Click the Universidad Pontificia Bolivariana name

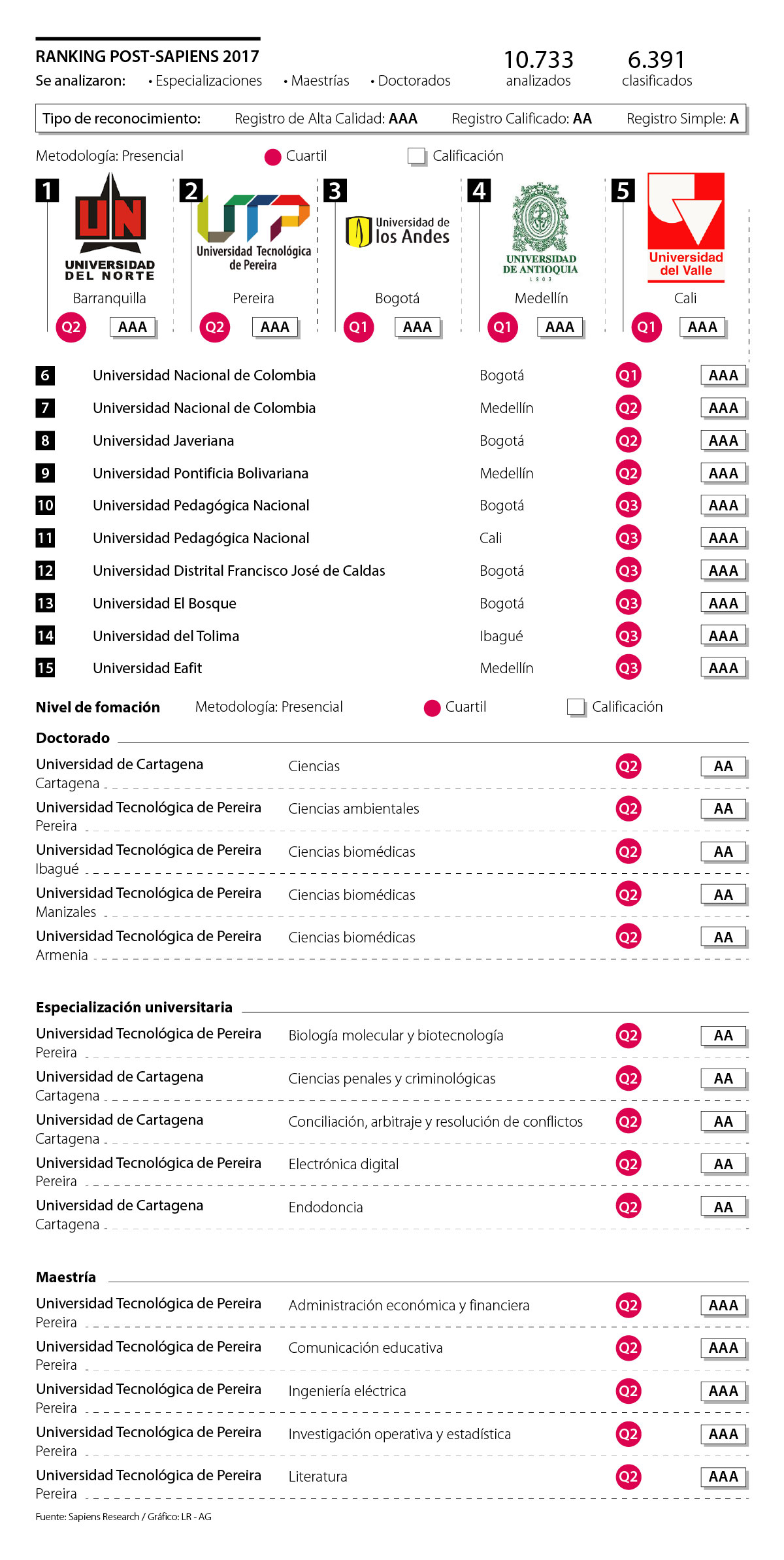tap(201, 473)
